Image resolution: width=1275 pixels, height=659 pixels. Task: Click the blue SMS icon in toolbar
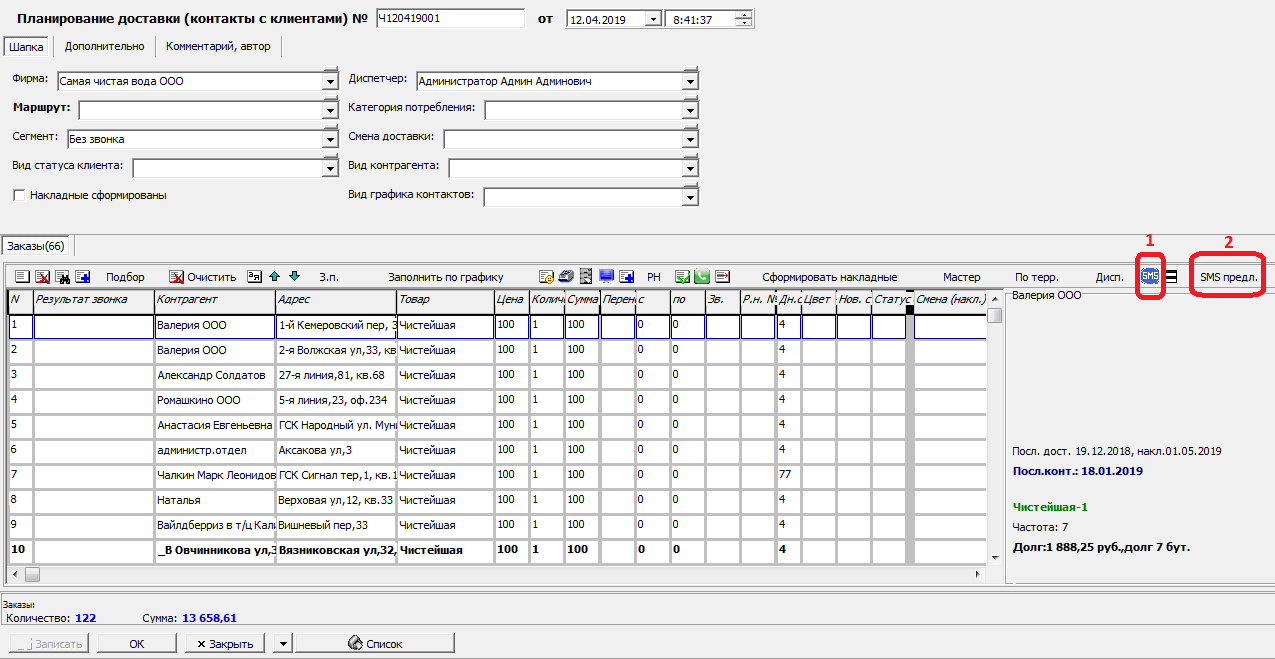pyautogui.click(x=1150, y=277)
